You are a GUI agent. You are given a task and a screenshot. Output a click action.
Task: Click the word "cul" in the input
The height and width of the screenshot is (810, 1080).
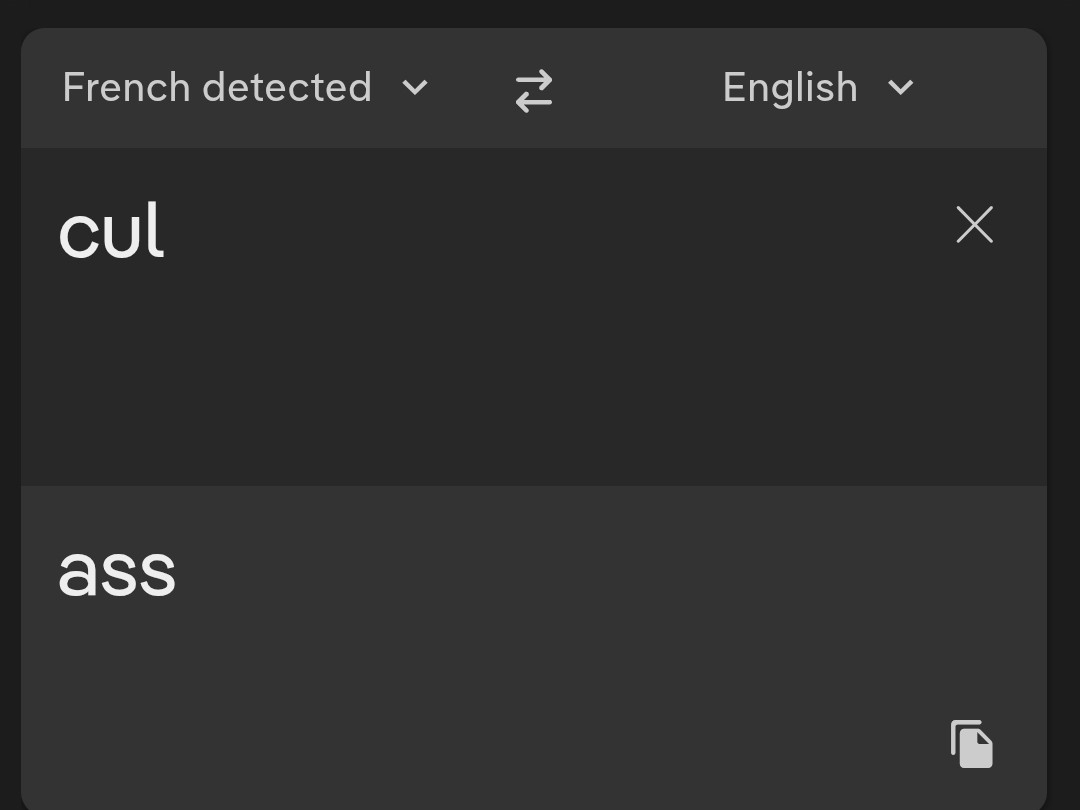(x=111, y=233)
